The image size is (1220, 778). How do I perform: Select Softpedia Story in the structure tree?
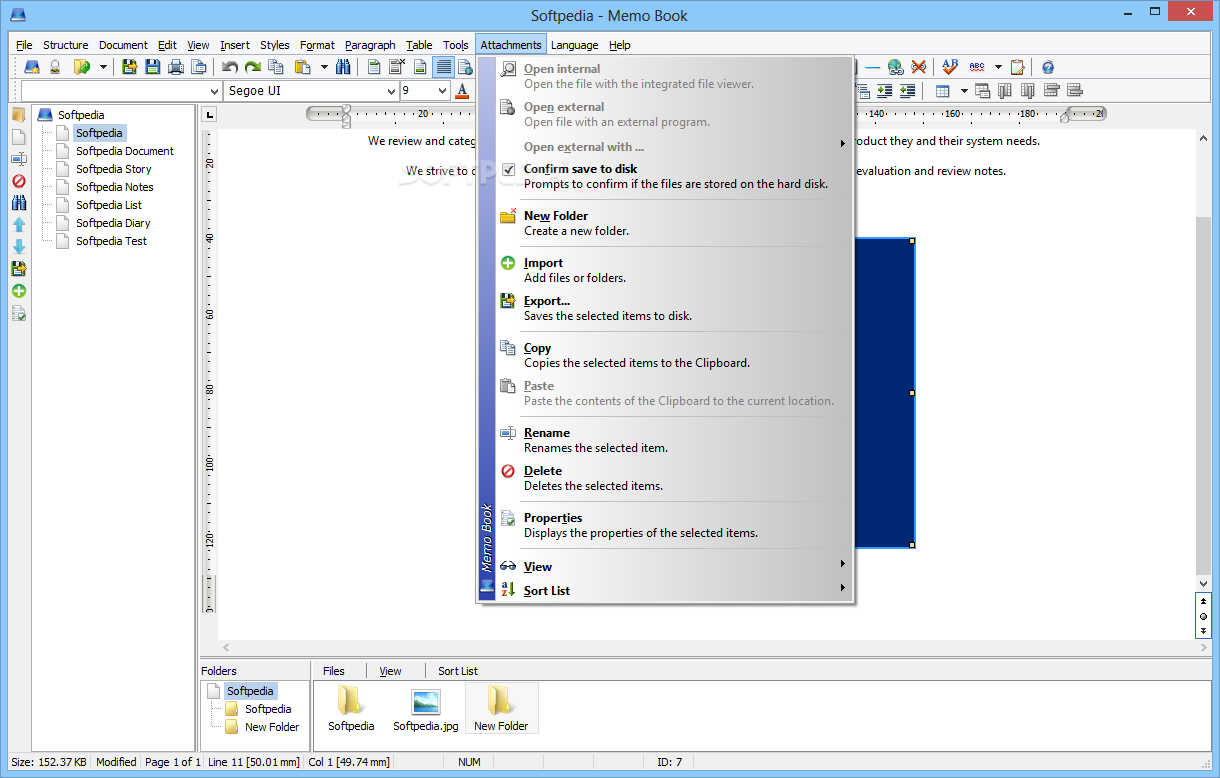[114, 169]
